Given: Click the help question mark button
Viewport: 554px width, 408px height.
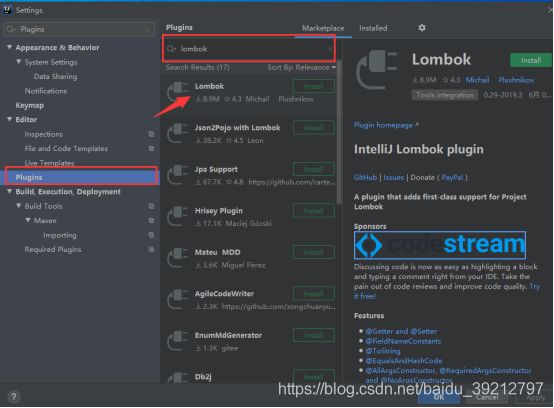Looking at the screenshot, I should pos(14,397).
